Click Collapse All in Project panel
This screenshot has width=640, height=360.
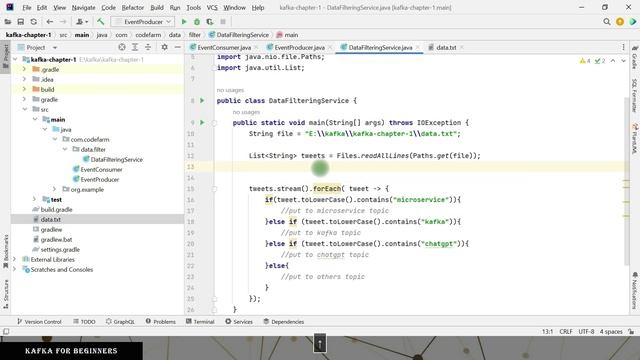click(148, 47)
